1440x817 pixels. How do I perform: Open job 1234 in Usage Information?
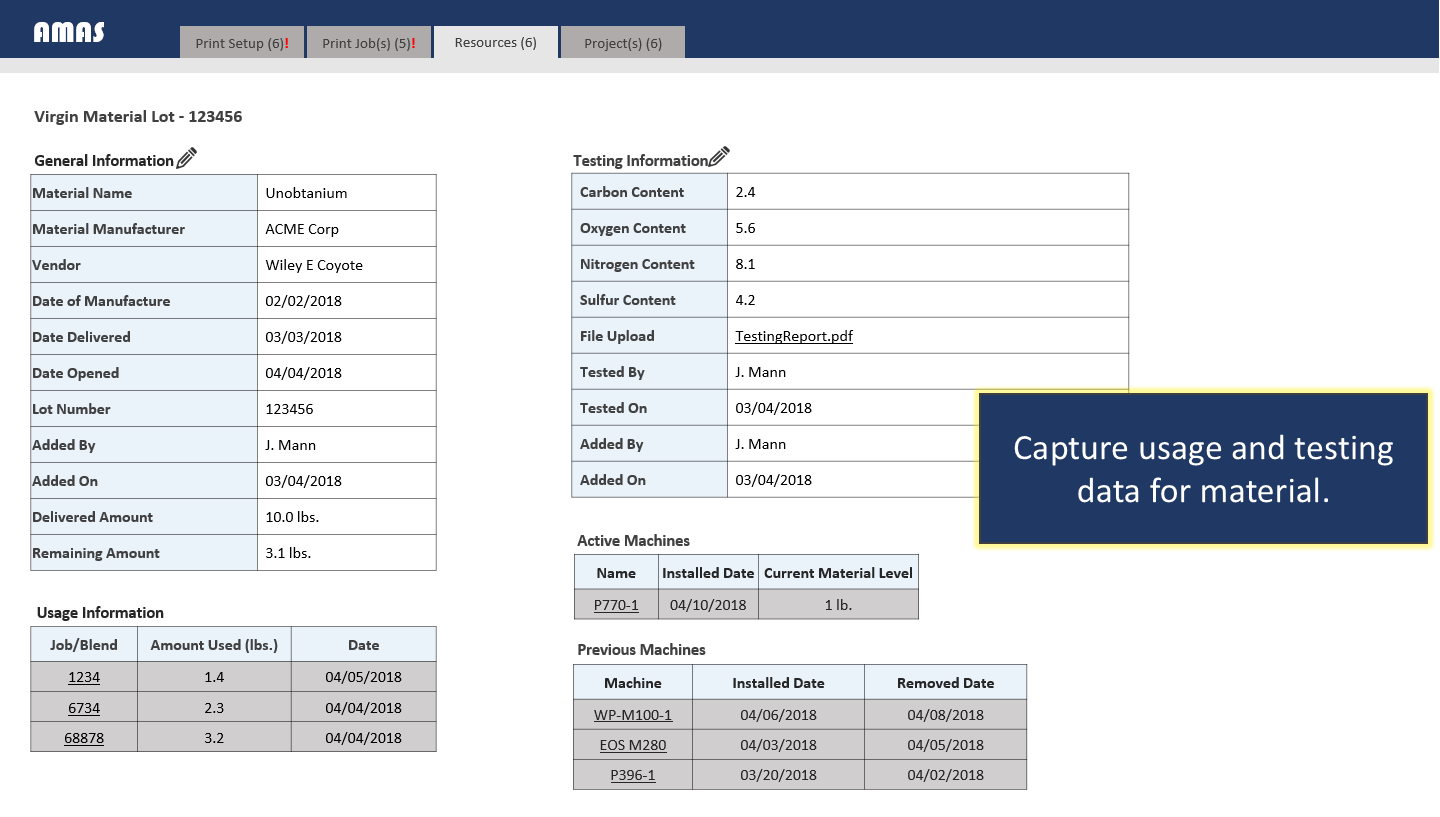[x=84, y=677]
